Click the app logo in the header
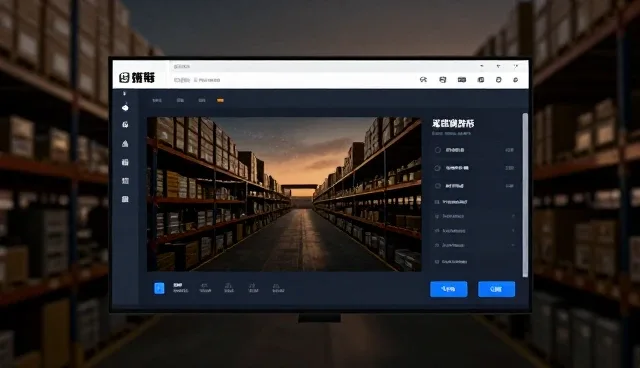 pos(137,78)
